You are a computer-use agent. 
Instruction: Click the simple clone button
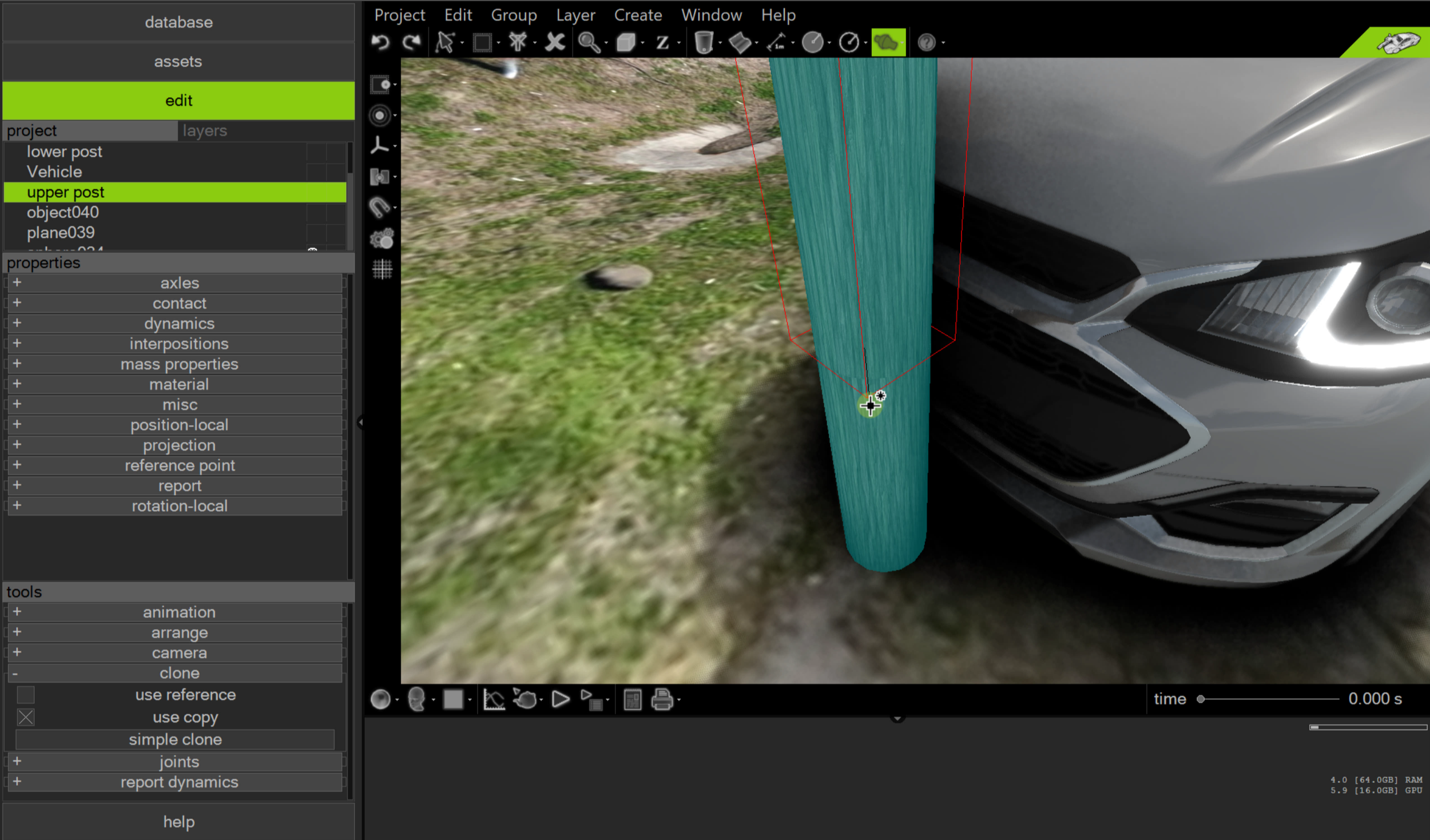tap(175, 739)
